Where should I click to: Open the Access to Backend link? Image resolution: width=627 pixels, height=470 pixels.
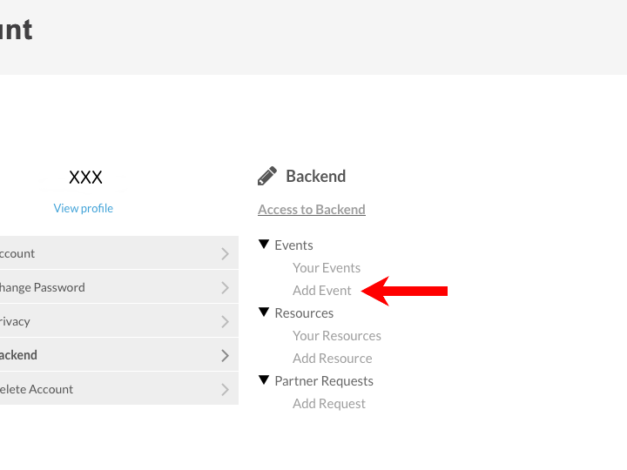pyautogui.click(x=311, y=210)
